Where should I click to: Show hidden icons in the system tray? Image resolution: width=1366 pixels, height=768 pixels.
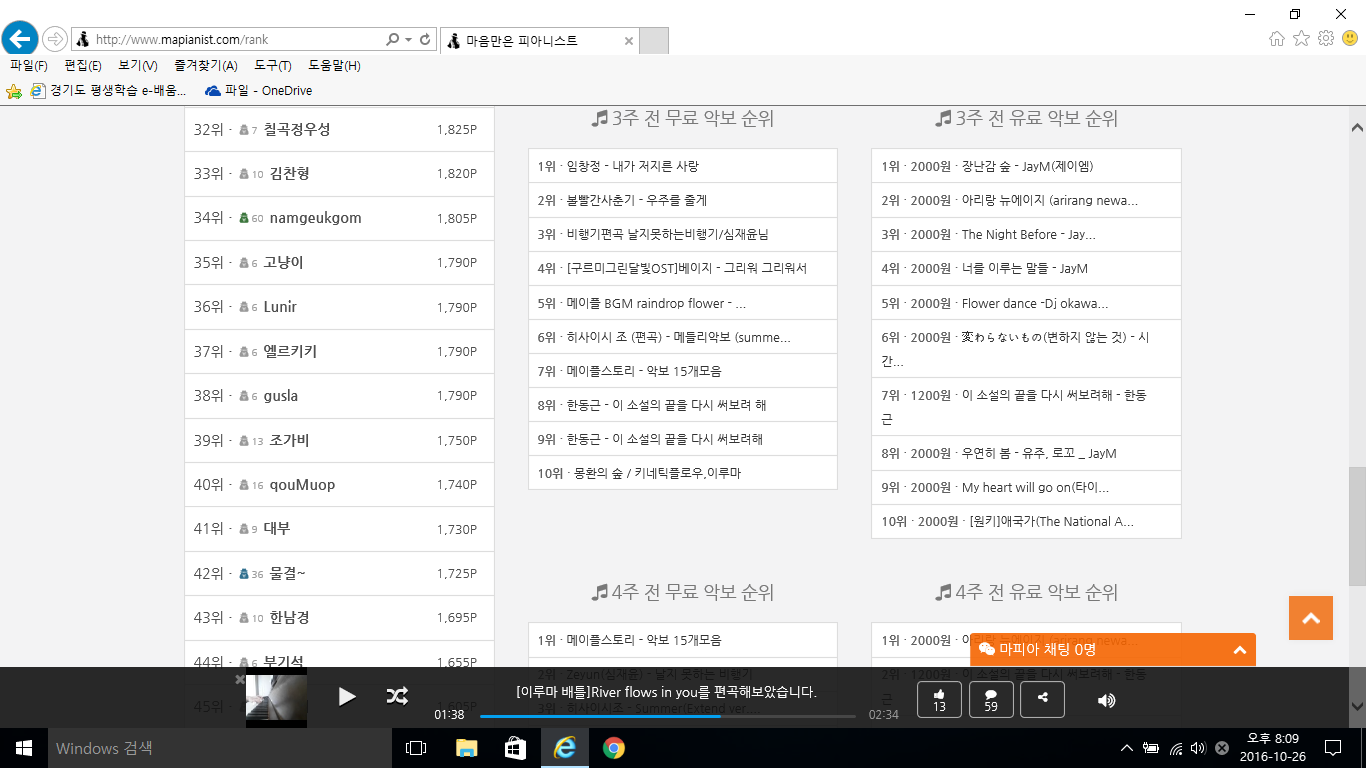[1126, 747]
